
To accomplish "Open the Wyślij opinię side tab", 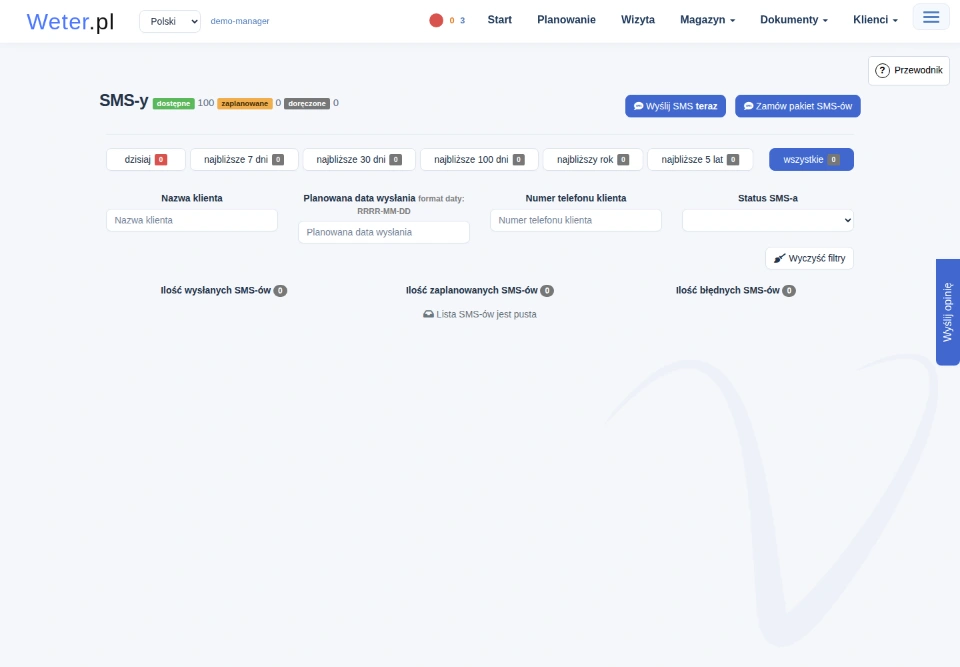I will point(948,312).
